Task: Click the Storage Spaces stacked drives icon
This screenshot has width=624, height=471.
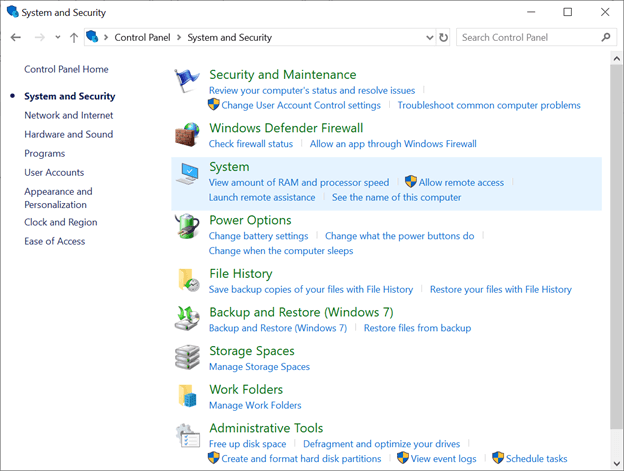Action: pos(187,357)
